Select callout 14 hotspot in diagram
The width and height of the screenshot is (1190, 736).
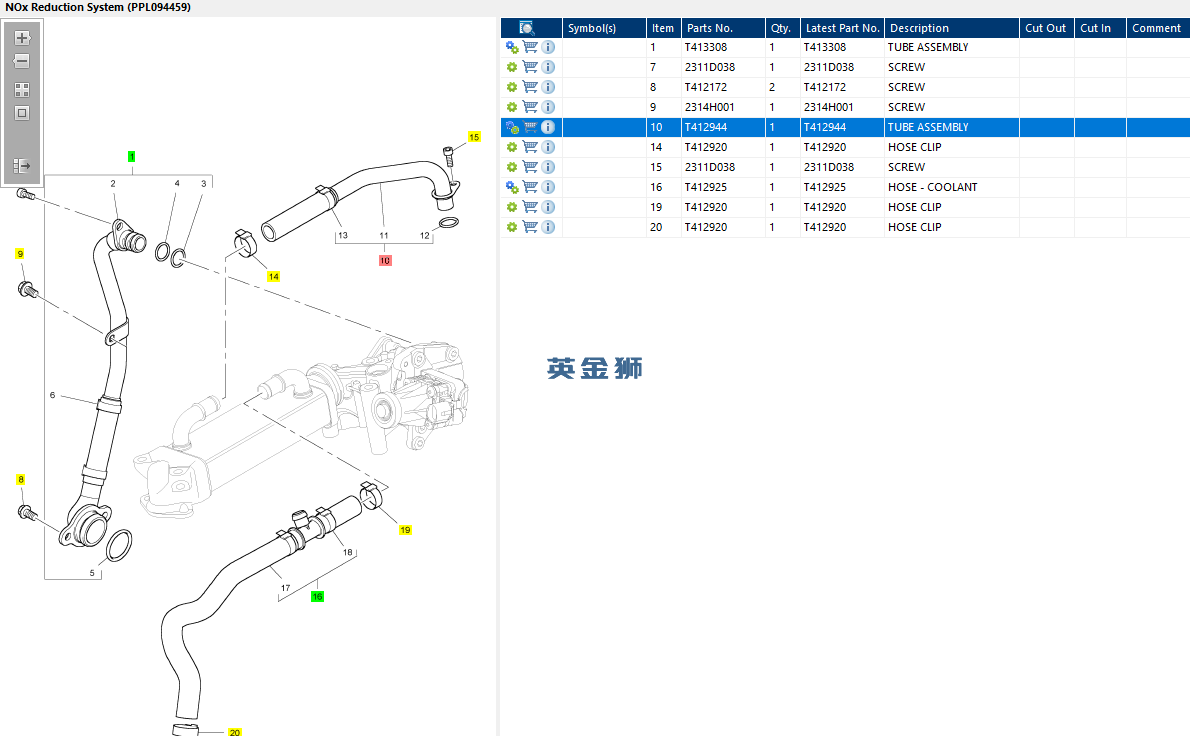pyautogui.click(x=274, y=277)
